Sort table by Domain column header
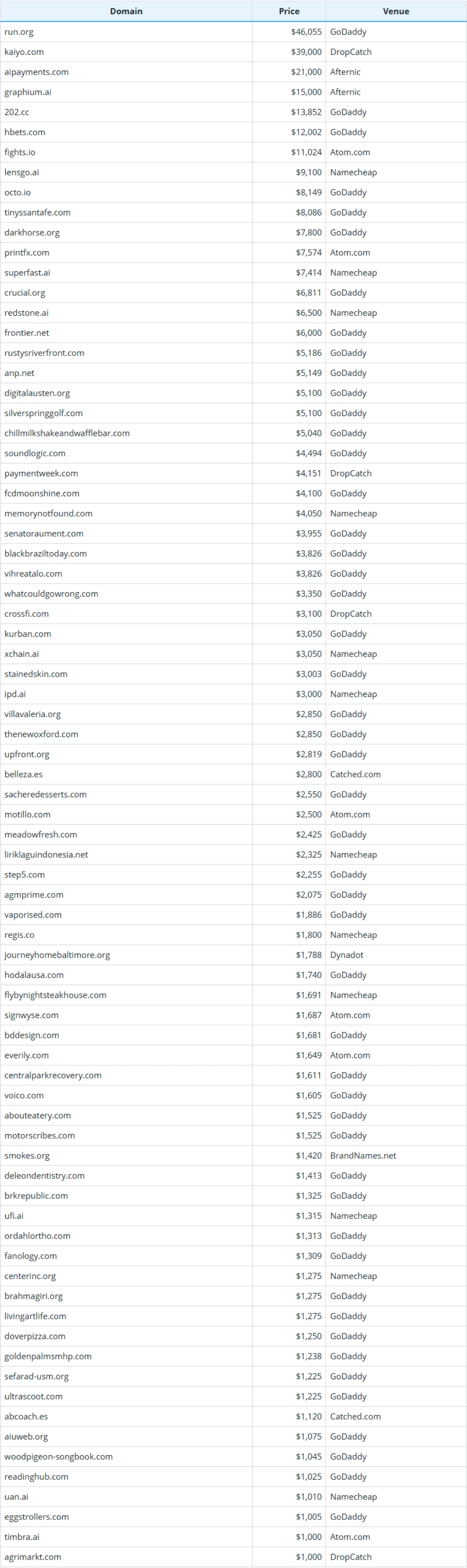Viewport: 467px width, 1568px height. coord(126,11)
